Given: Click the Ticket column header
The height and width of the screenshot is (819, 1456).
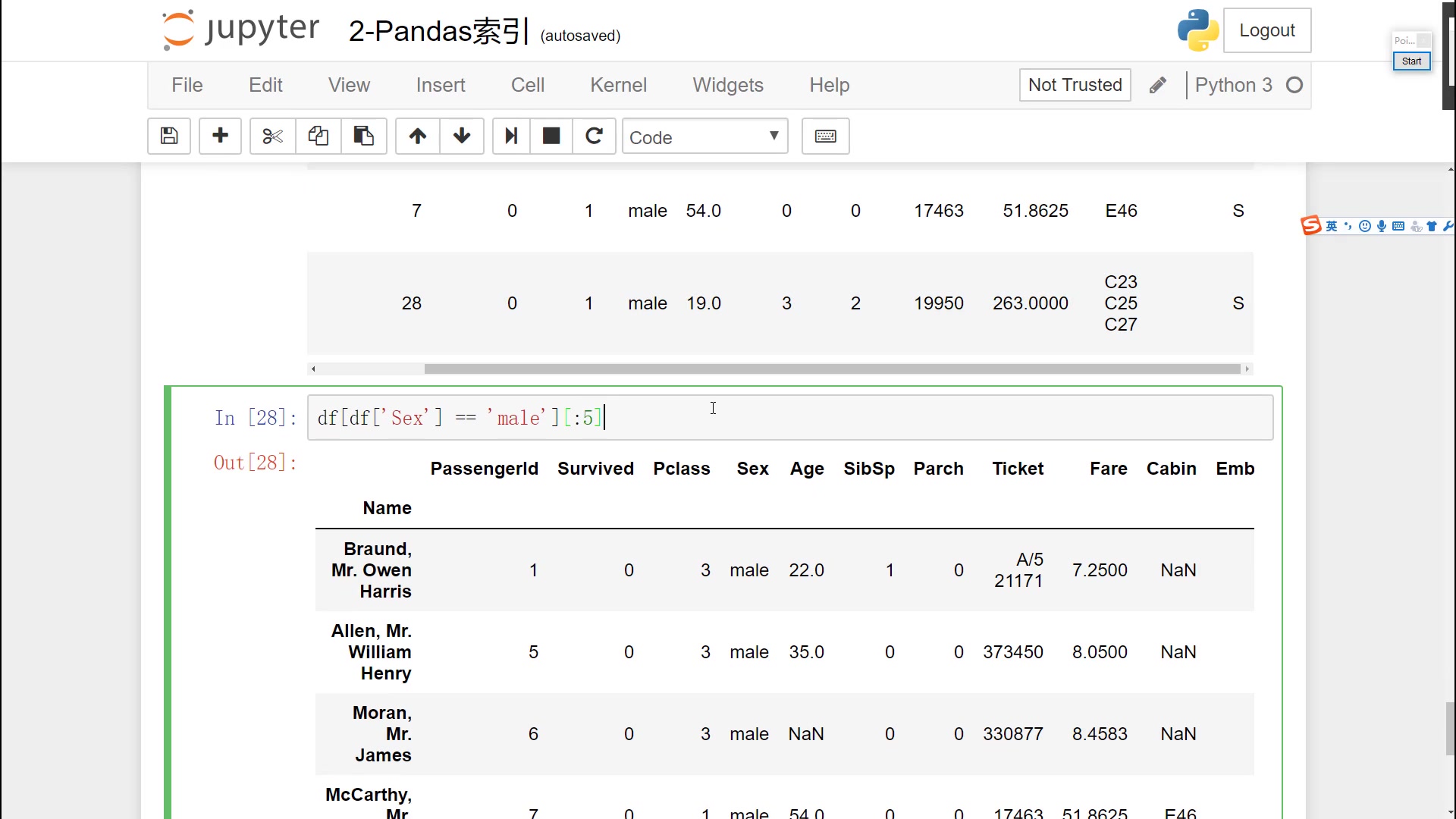Looking at the screenshot, I should coord(1018,469).
